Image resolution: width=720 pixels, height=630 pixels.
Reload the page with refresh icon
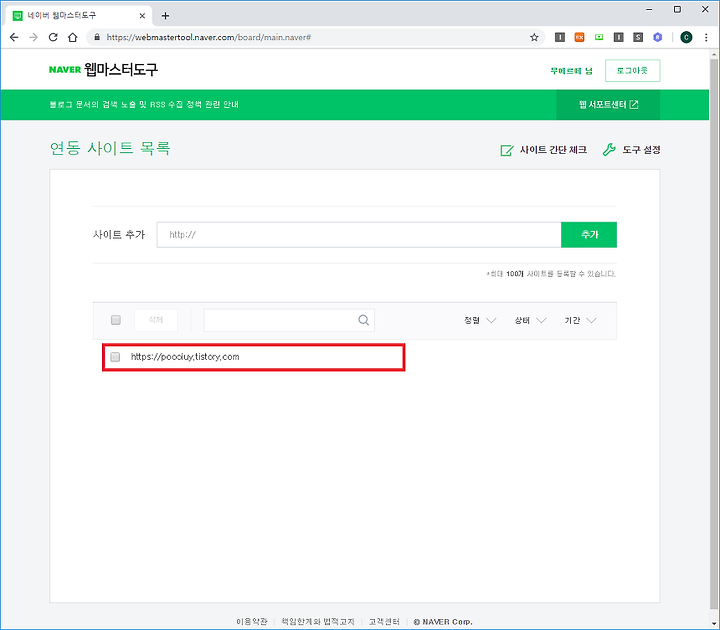(x=53, y=37)
